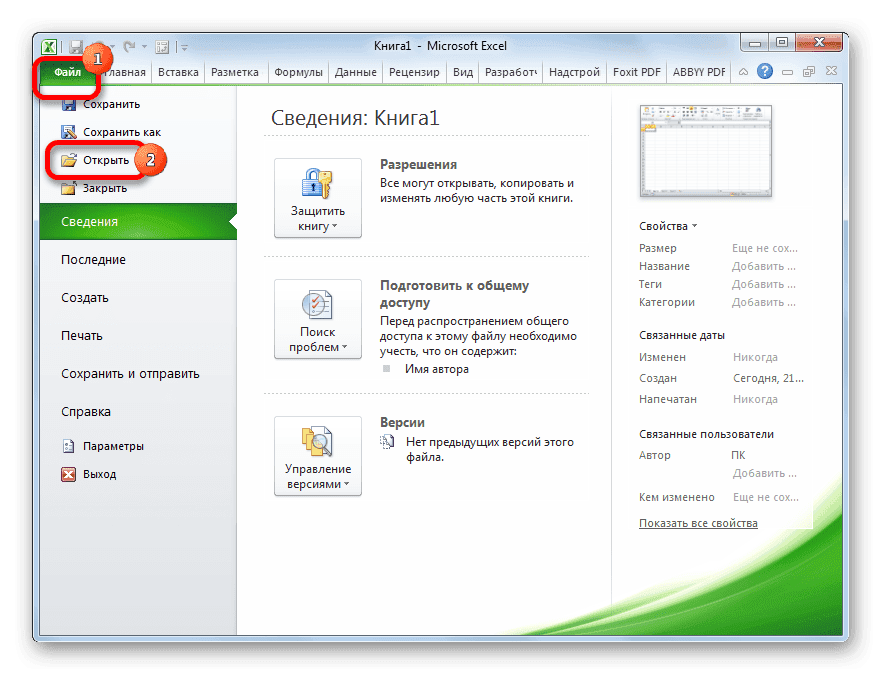882x675 pixels.
Task: Open the Customize Quick Access Toolbar arrow
Action: [184, 46]
